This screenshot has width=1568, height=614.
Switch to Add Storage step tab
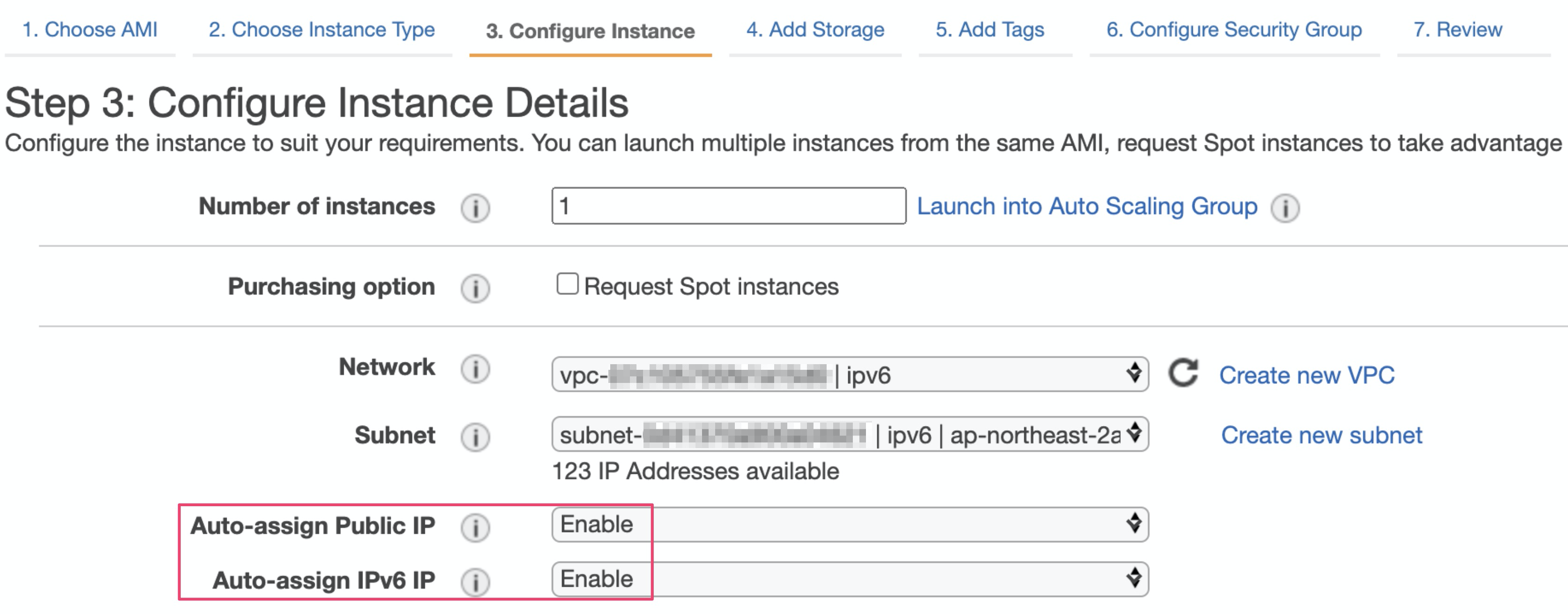pos(815,29)
